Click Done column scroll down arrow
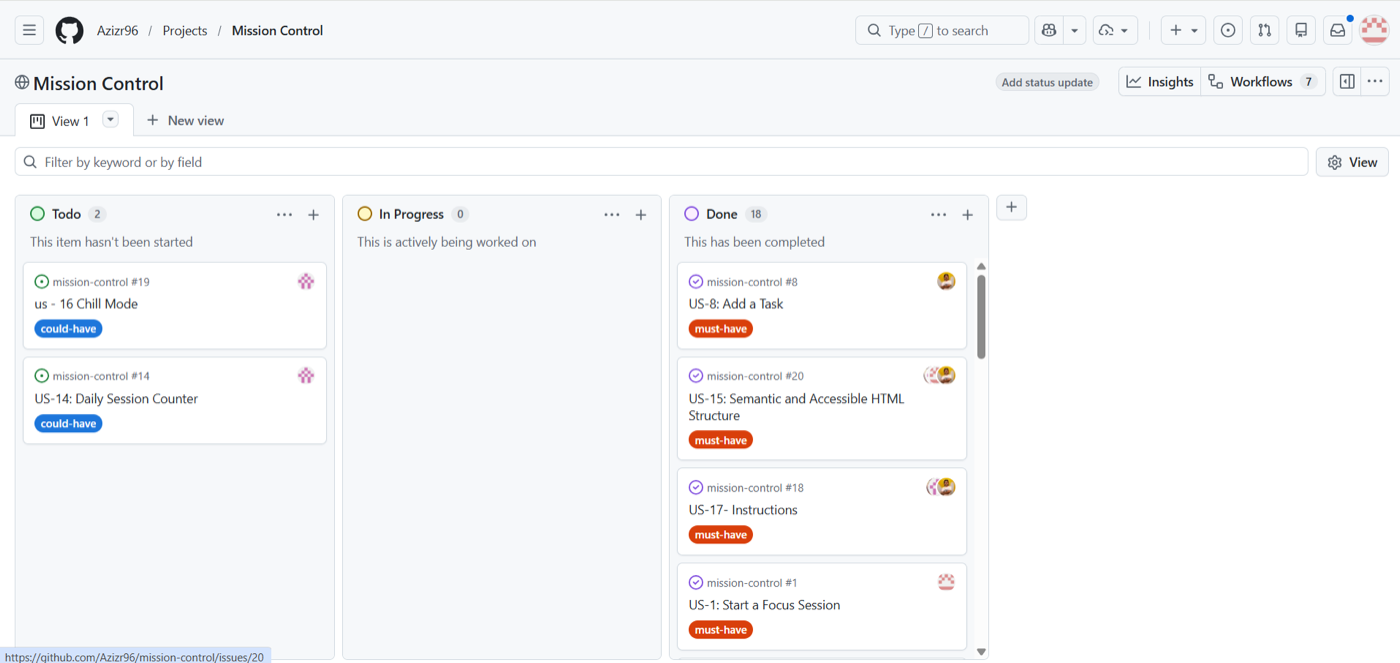This screenshot has width=1400, height=663. click(x=981, y=652)
